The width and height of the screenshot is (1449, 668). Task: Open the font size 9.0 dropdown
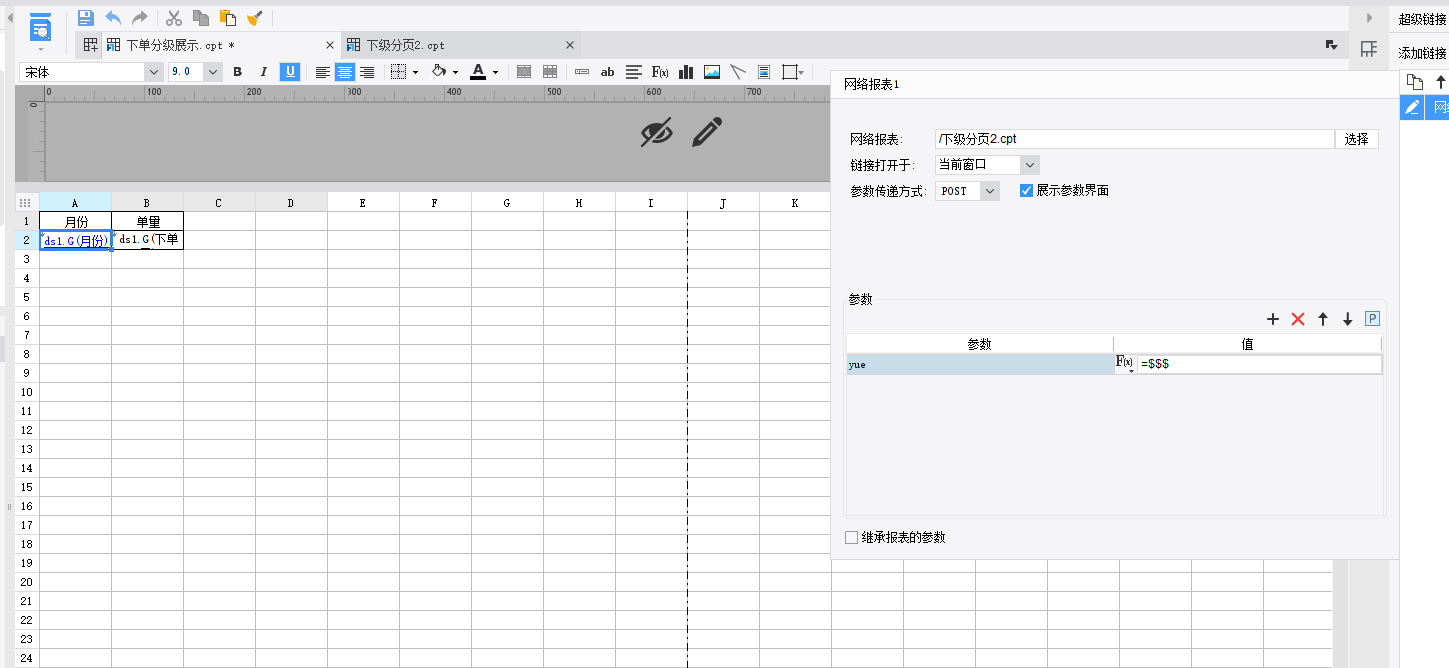213,72
